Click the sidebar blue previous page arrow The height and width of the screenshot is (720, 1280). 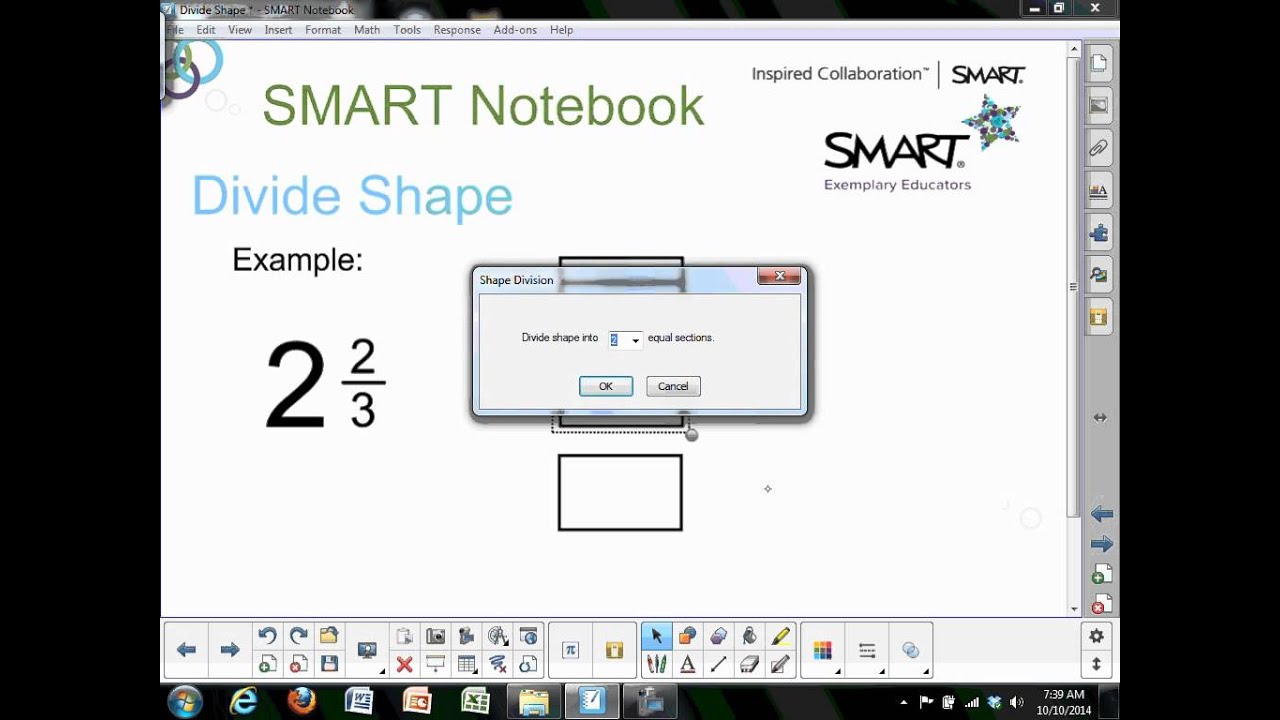(1101, 514)
